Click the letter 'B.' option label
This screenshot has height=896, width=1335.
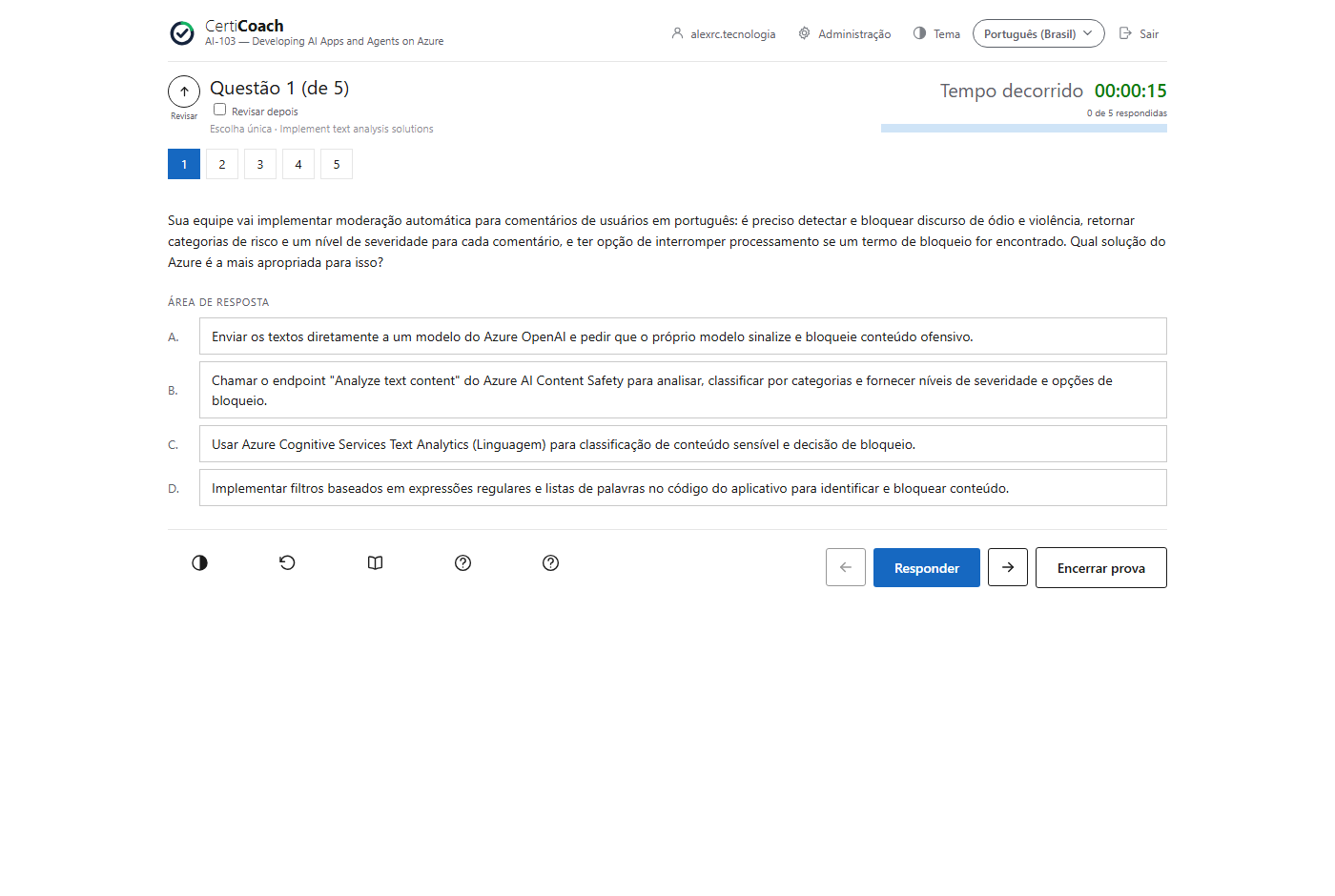pyautogui.click(x=173, y=390)
